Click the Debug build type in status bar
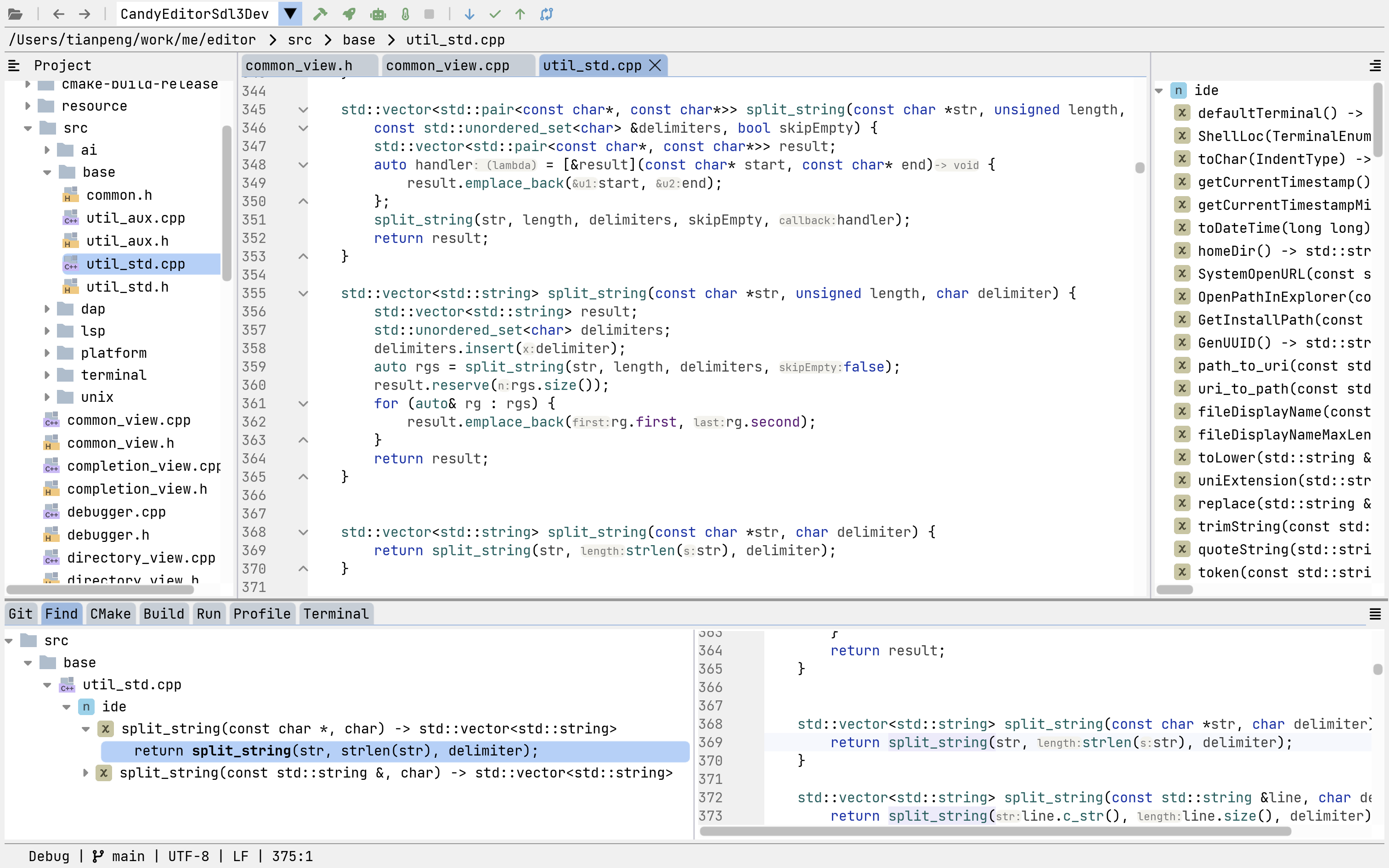 (49, 856)
